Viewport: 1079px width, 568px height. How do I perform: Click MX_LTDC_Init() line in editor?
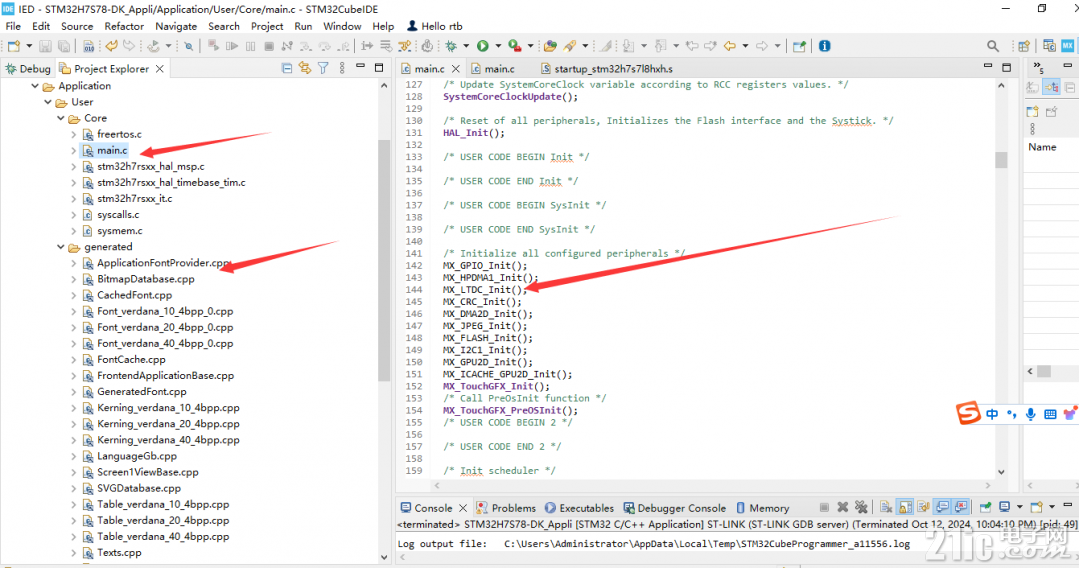pyautogui.click(x=486, y=290)
